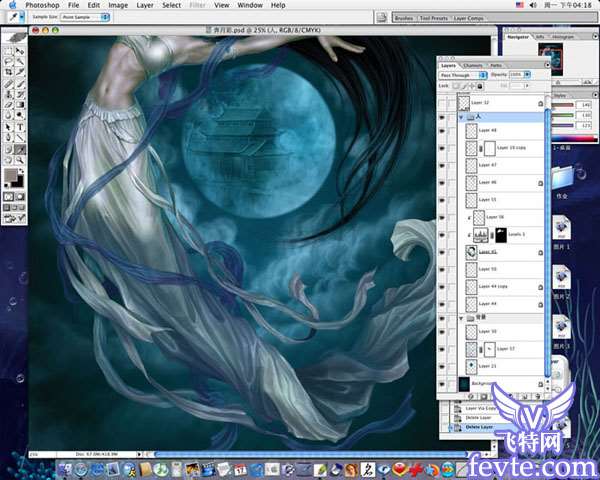
Task: Open the Layer menu
Action: [145, 5]
